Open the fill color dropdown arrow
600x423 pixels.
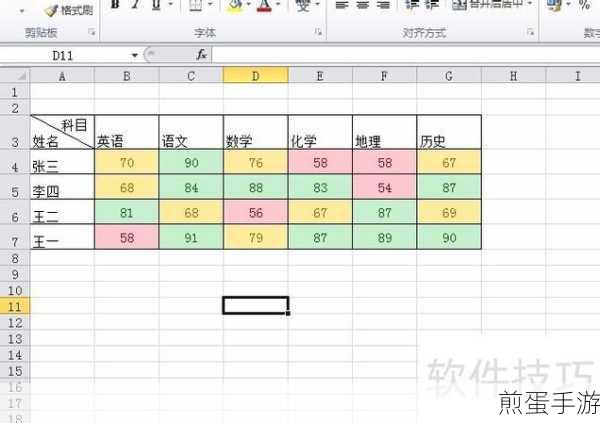(249, 5)
